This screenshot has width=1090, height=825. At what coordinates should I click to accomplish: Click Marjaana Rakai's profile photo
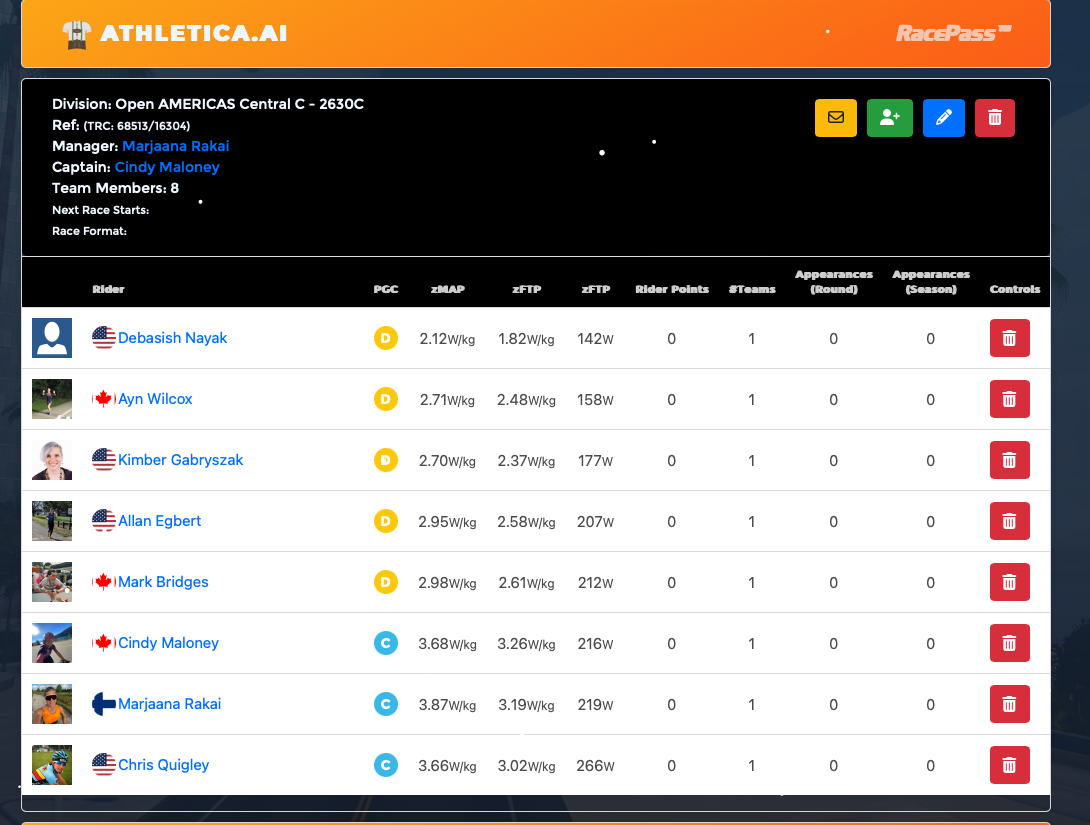pos(52,704)
